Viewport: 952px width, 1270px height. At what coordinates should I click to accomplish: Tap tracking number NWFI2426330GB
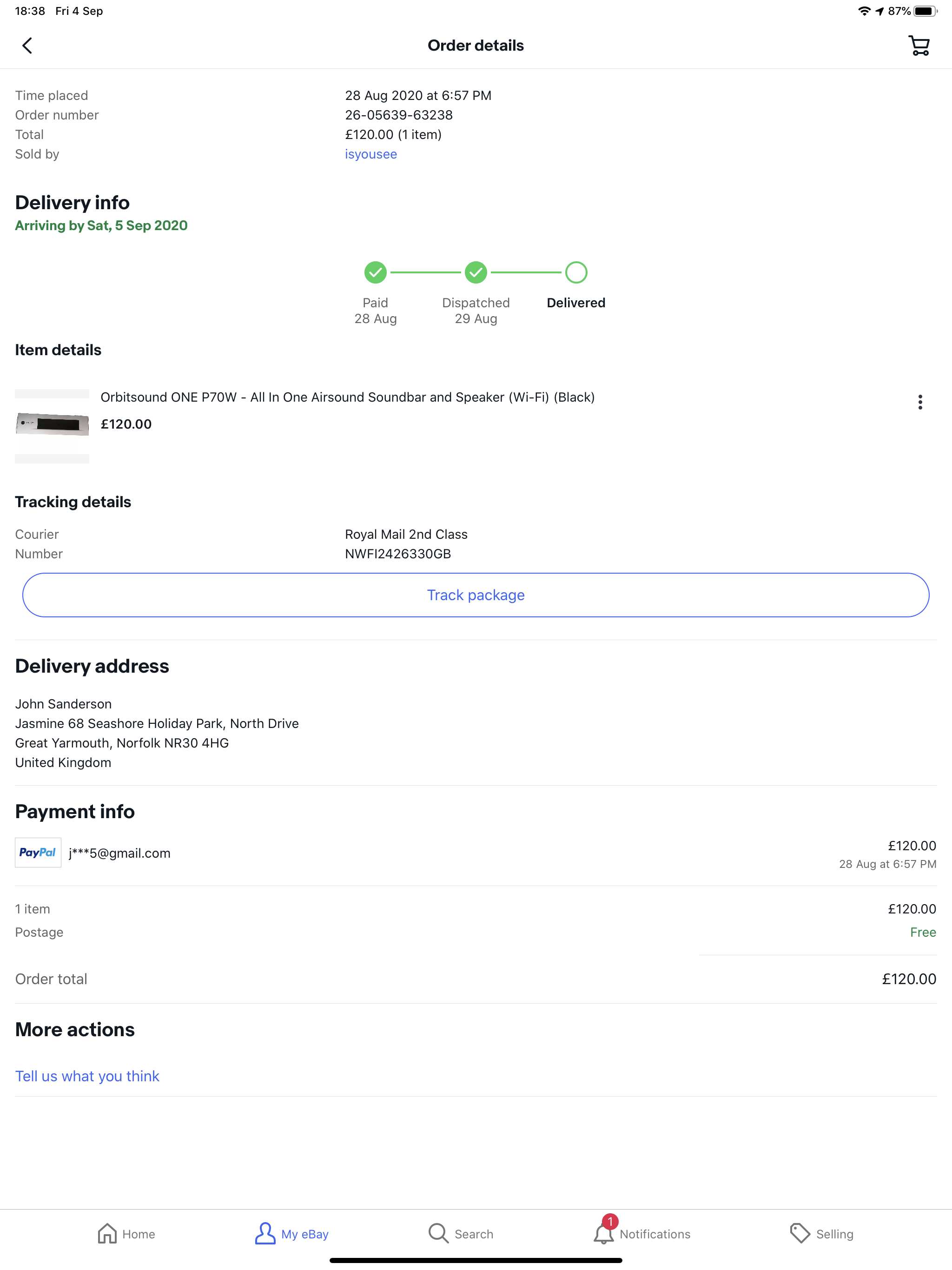pos(398,554)
